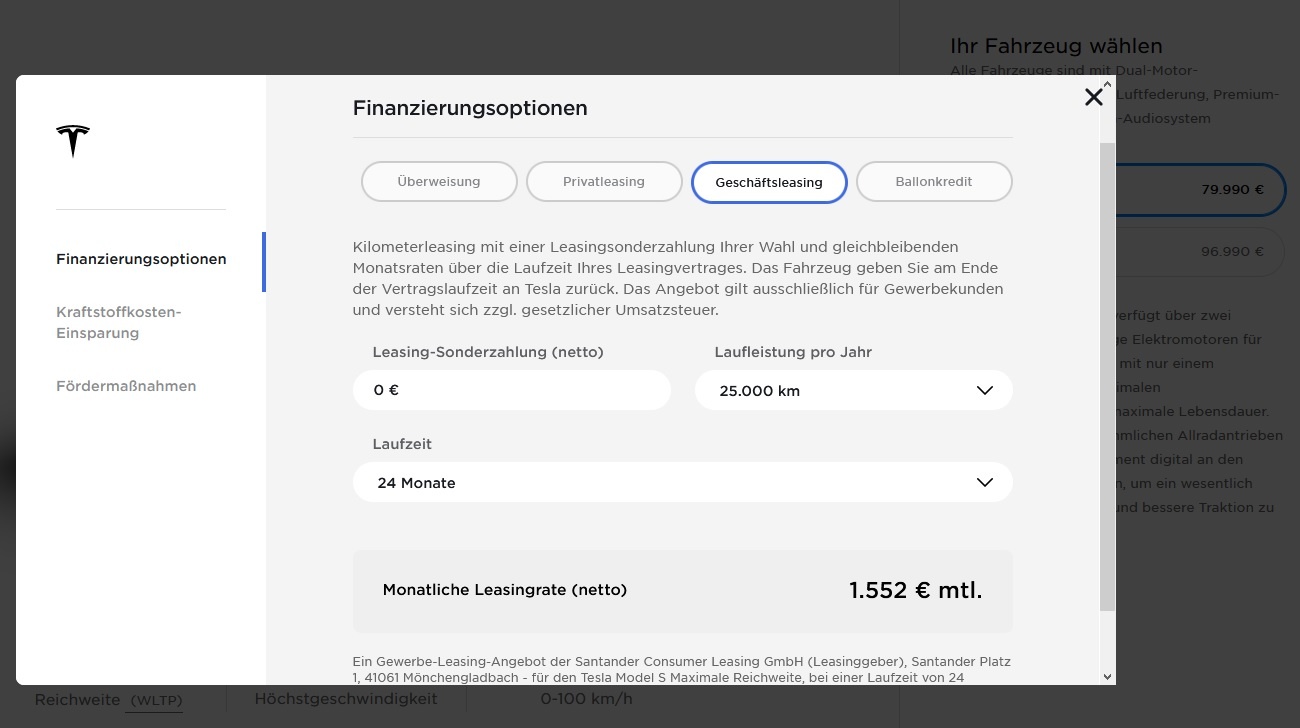1300x728 pixels.
Task: Go to Kraftstoffkosten-Einsparung section
Action: tap(119, 322)
